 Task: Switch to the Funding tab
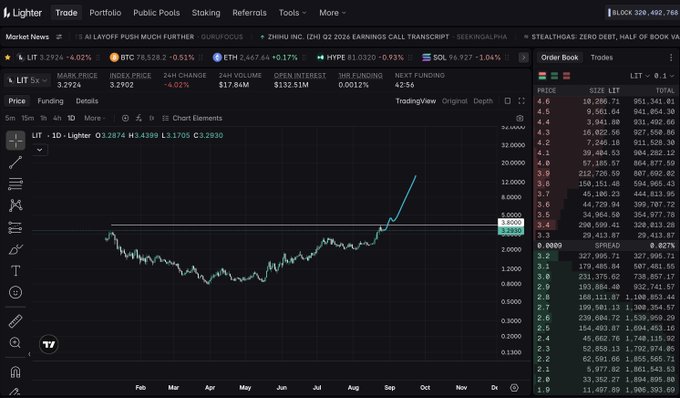tap(50, 101)
